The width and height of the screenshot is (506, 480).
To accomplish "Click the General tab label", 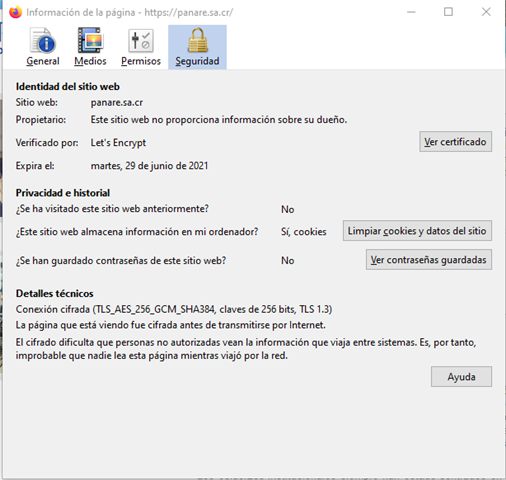I will 43,61.
